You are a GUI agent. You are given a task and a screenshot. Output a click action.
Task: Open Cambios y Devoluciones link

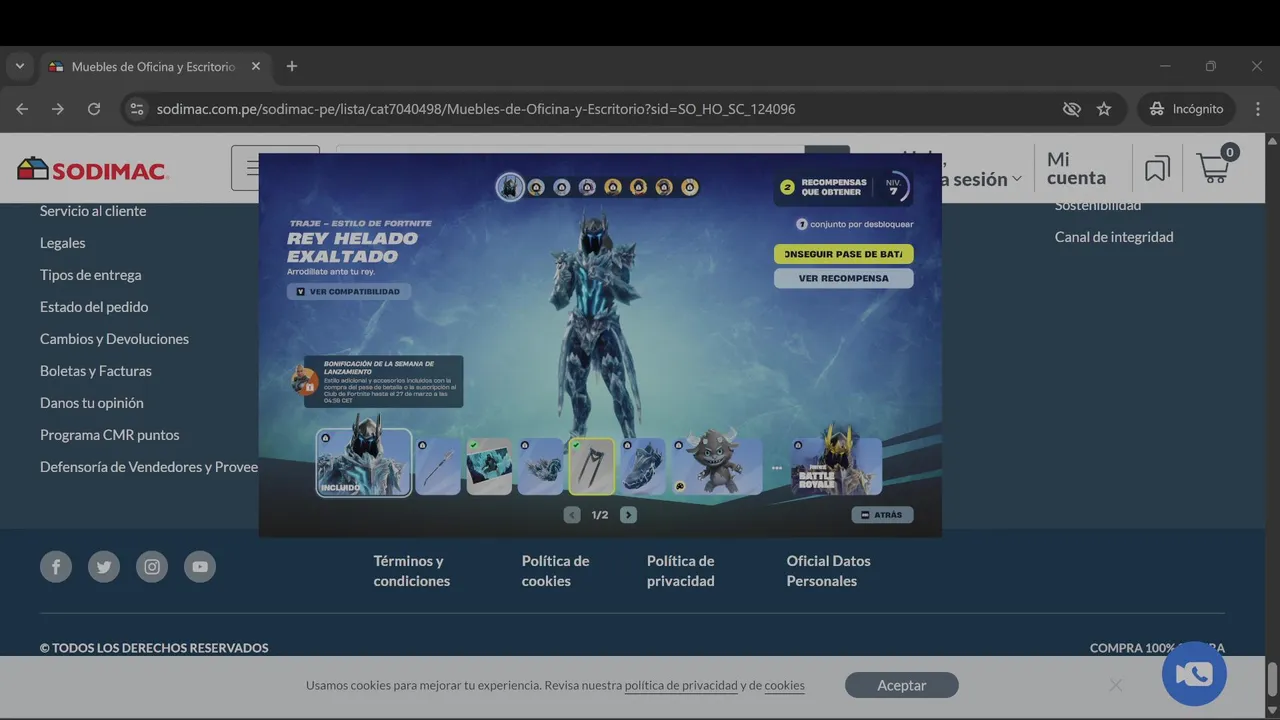[114, 339]
